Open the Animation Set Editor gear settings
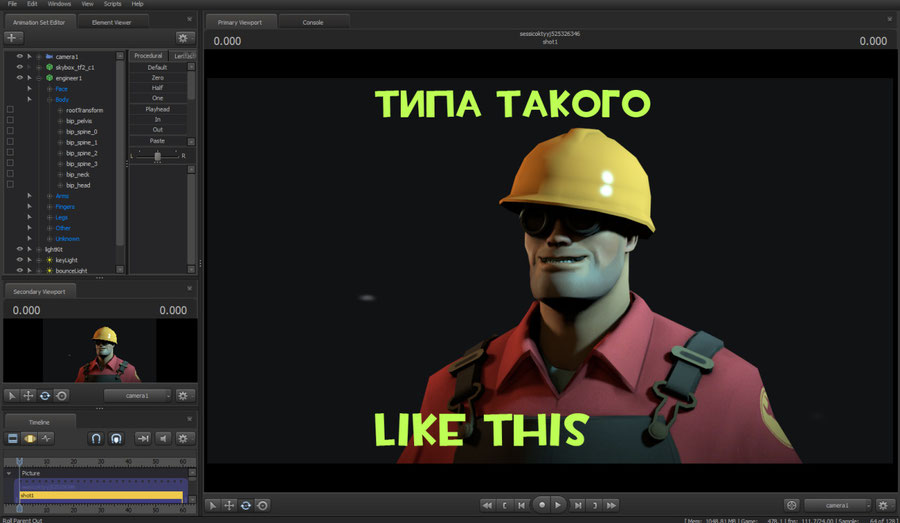The image size is (900, 523). tap(184, 37)
